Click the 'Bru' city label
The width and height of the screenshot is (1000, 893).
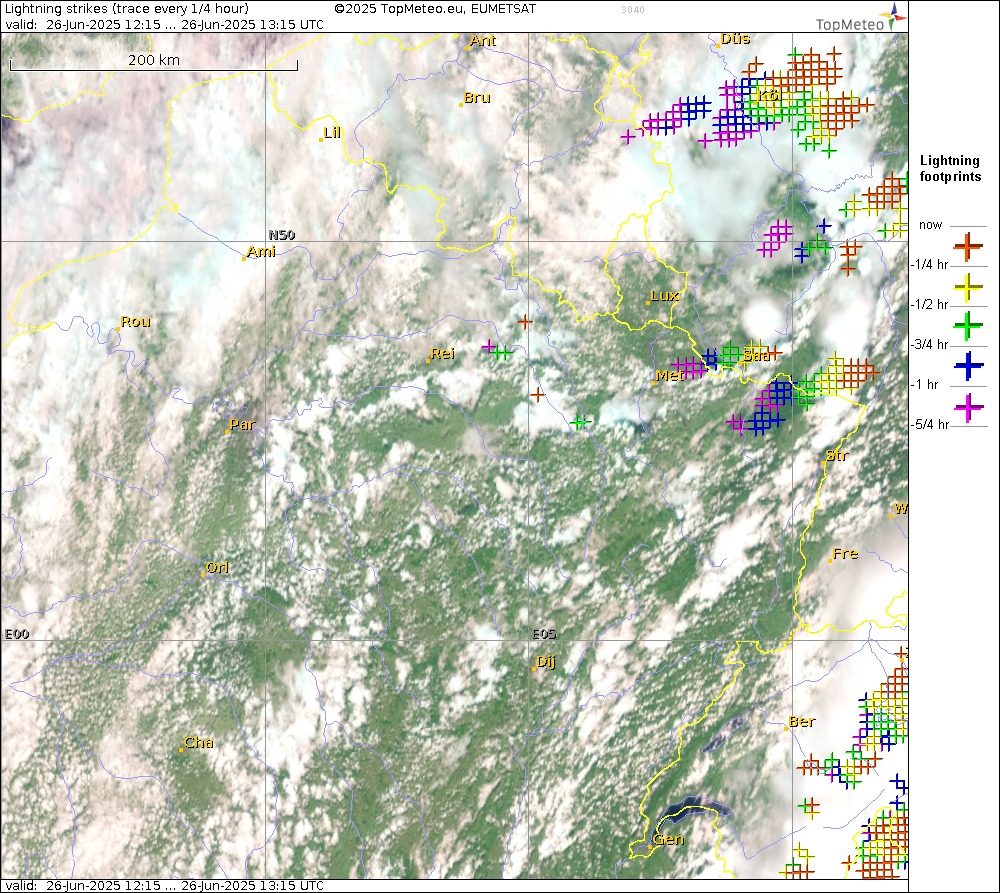476,98
